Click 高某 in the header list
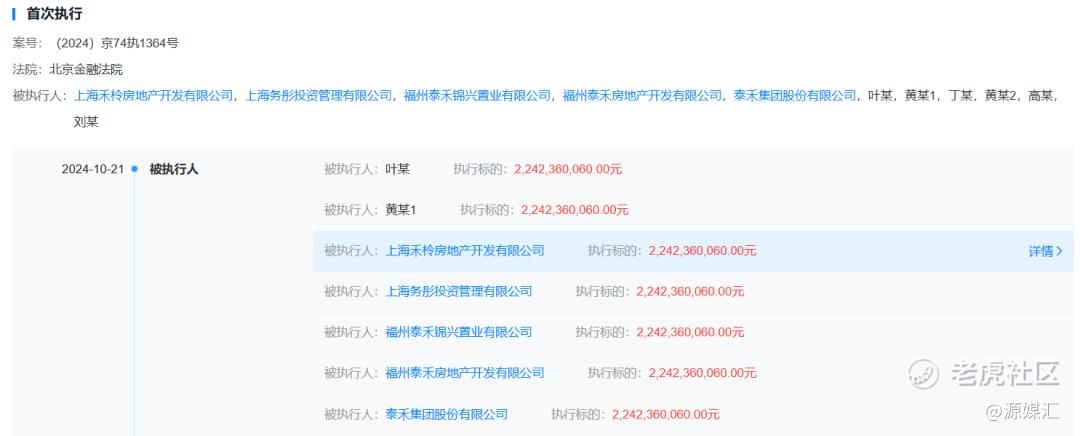1080x436 pixels. [1041, 96]
